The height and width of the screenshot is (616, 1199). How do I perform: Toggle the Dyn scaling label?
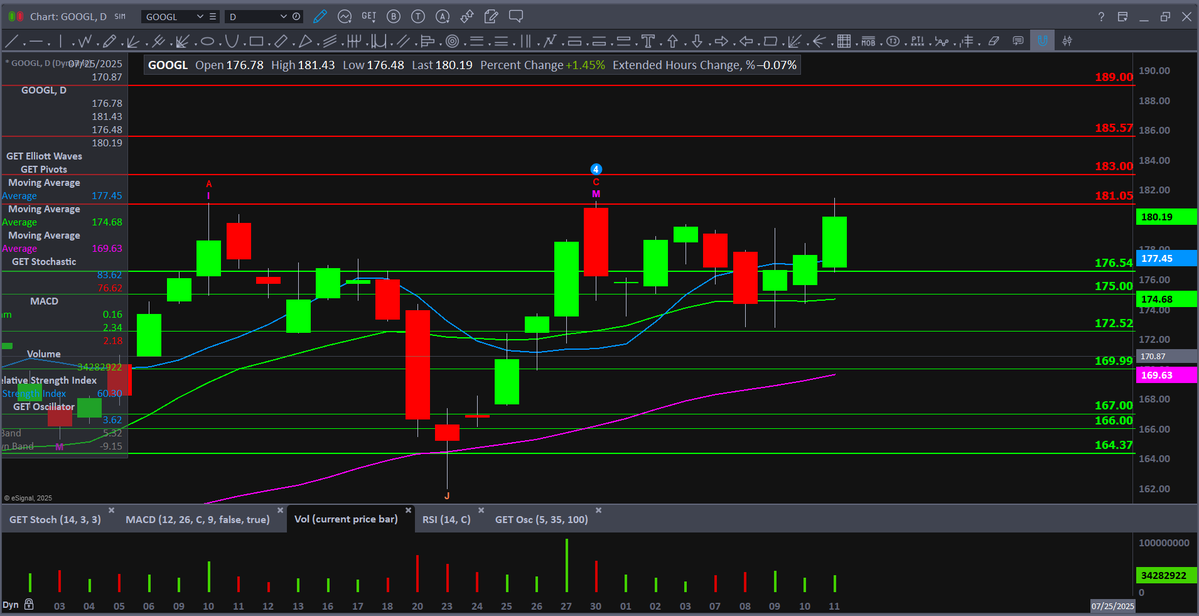(11, 605)
